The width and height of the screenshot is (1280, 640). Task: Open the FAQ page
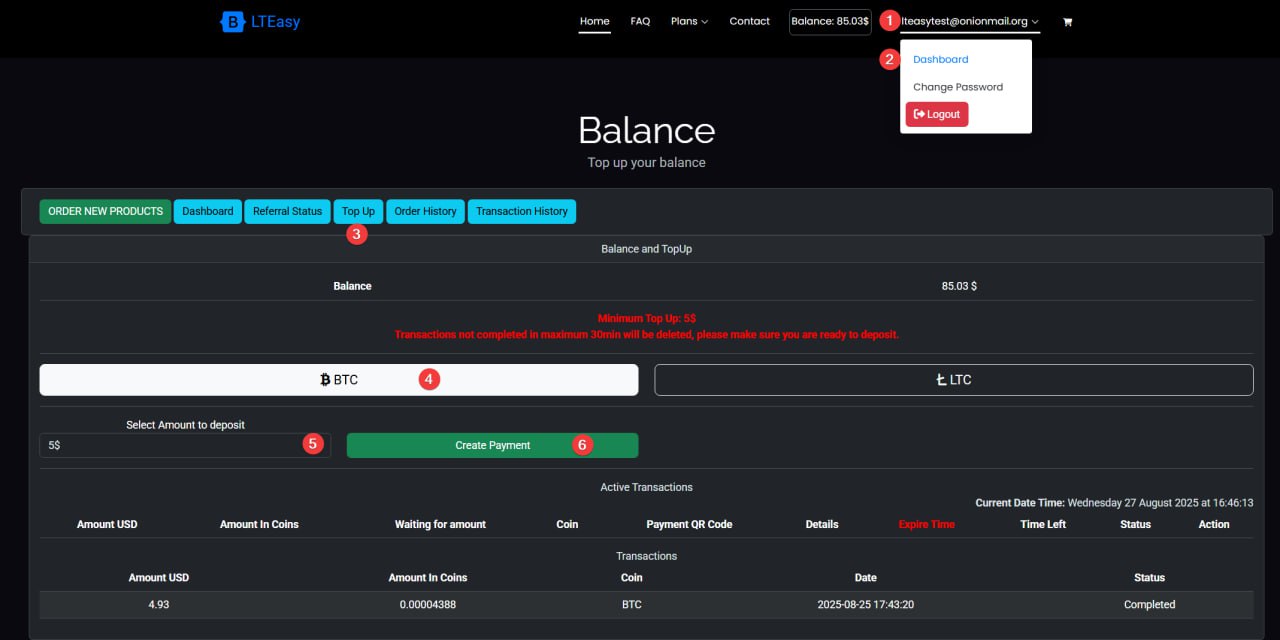[640, 21]
